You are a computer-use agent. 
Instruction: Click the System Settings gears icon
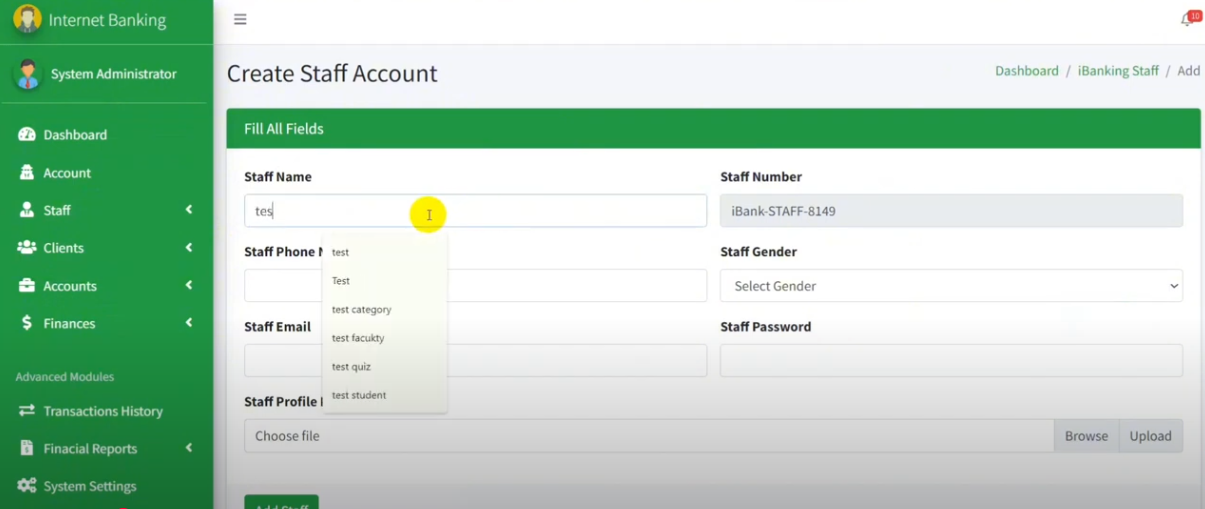[27, 486]
